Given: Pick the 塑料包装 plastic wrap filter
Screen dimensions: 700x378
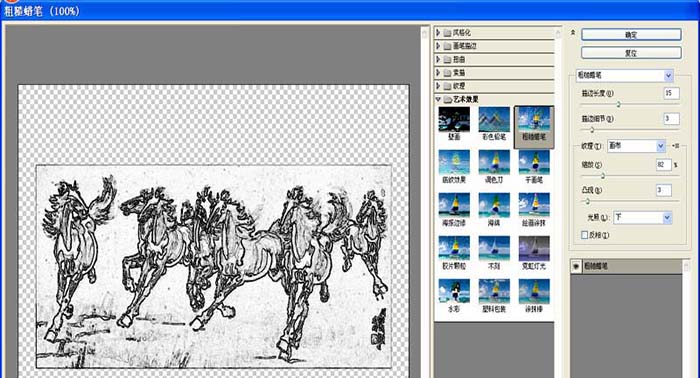Looking at the screenshot, I should pos(494,291).
